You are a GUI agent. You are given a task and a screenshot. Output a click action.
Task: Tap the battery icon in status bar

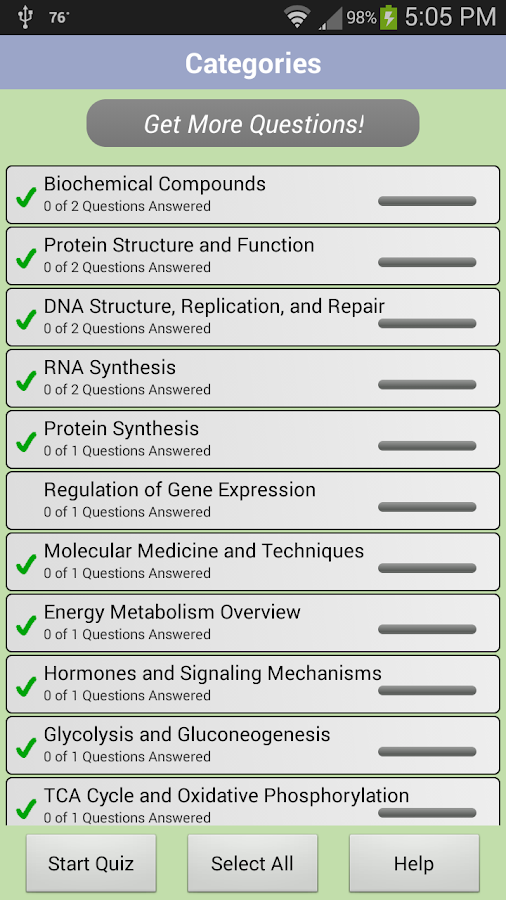click(388, 17)
